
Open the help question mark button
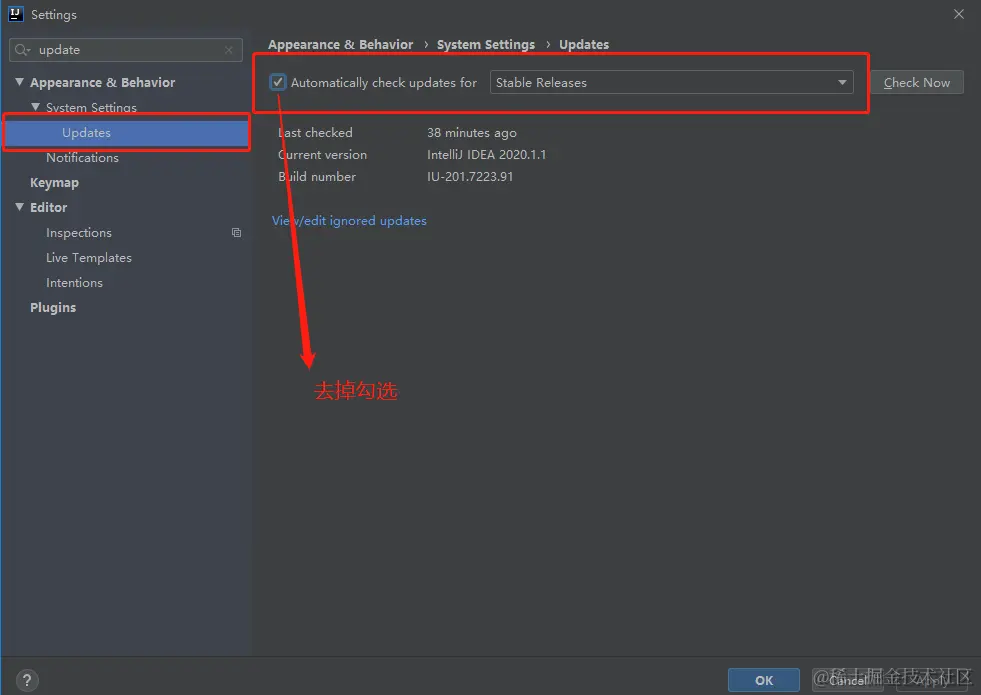pos(27,680)
